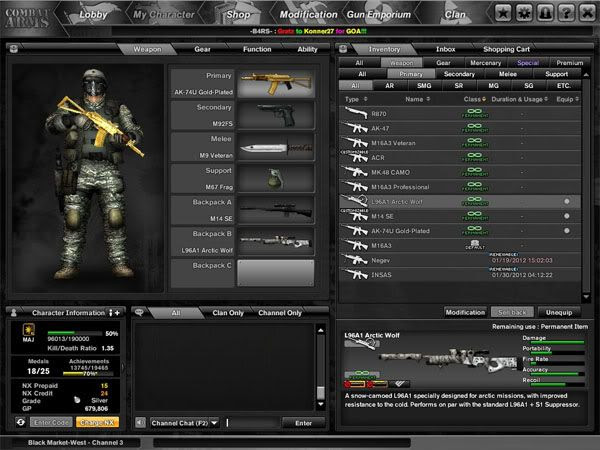600x450 pixels.
Task: Click the INSAS rifle icon in inventory
Action: [355, 274]
